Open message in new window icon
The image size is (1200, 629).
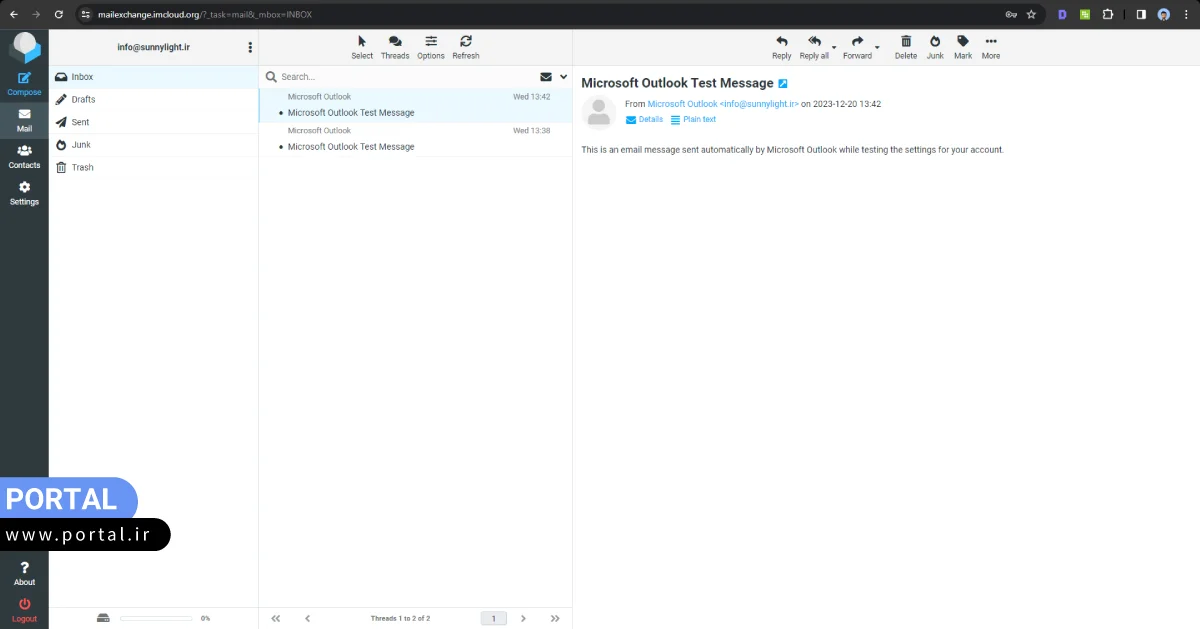pyautogui.click(x=783, y=84)
